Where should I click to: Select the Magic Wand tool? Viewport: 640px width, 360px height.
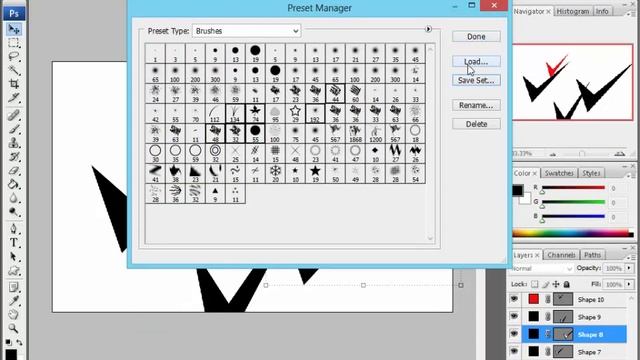point(14,70)
